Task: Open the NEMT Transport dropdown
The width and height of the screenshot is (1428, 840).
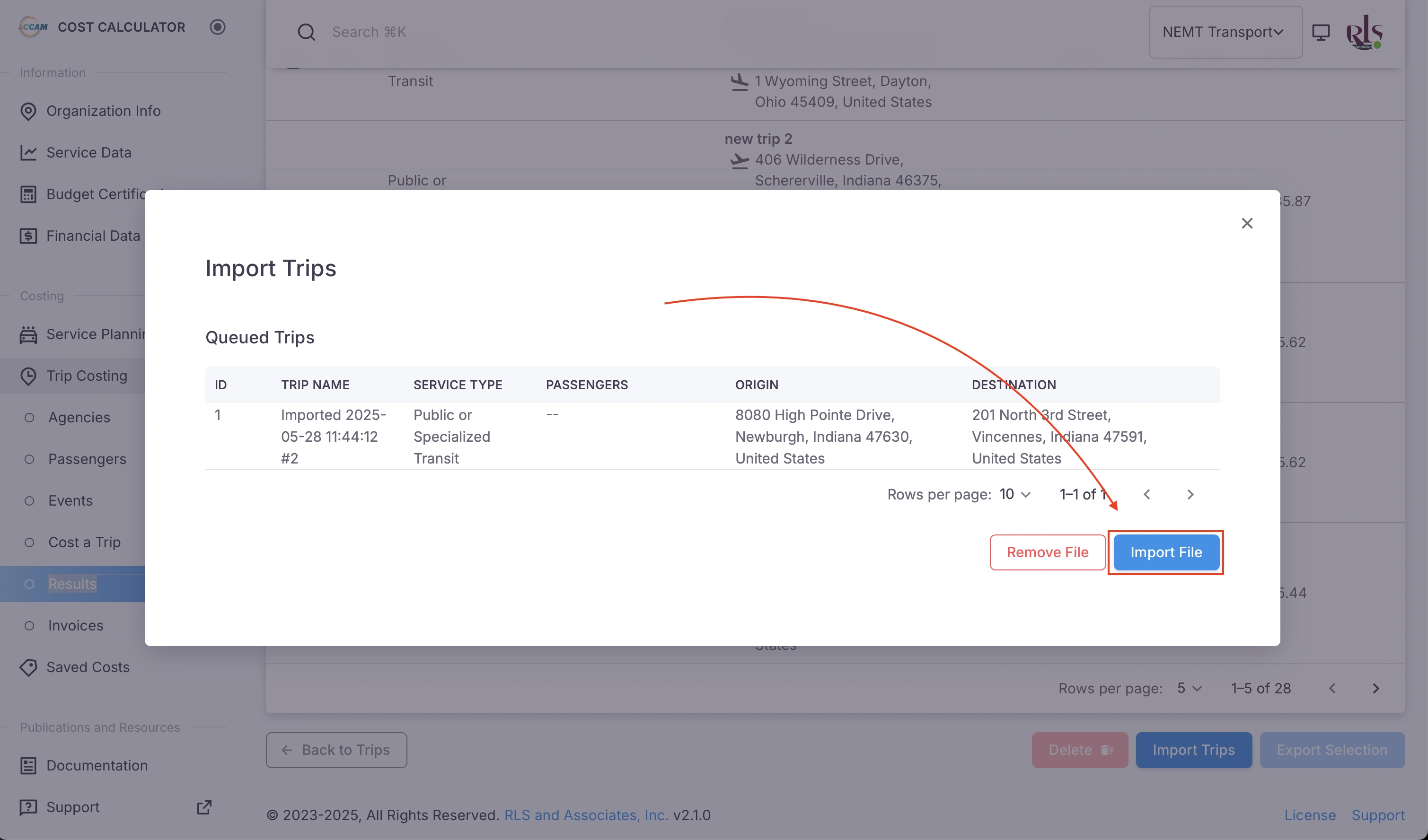Action: coord(1225,32)
